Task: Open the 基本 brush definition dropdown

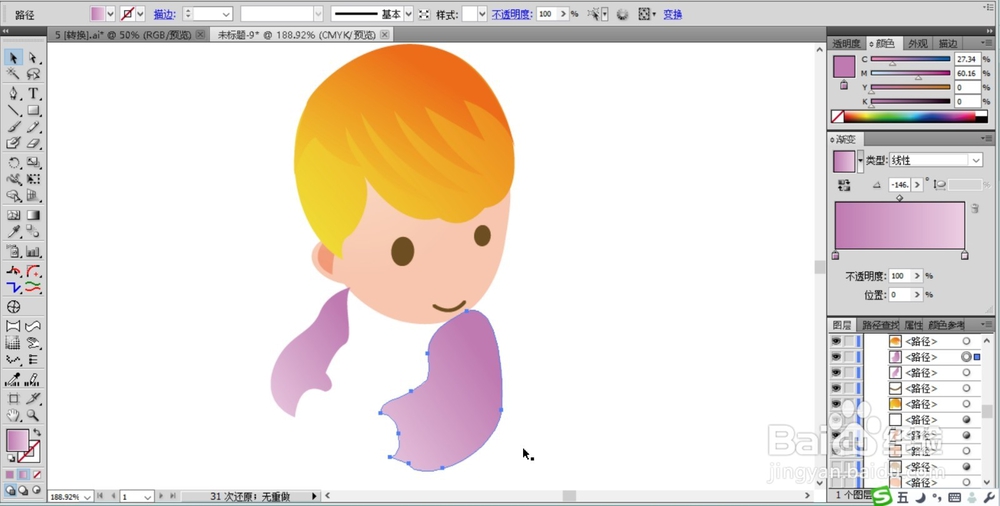Action: pyautogui.click(x=409, y=14)
